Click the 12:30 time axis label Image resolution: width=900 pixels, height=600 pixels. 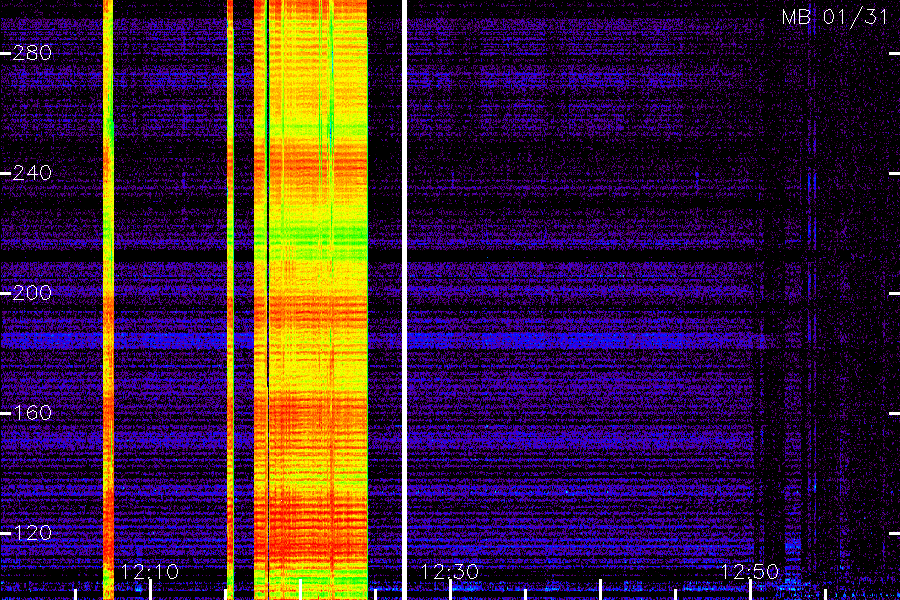click(x=450, y=571)
